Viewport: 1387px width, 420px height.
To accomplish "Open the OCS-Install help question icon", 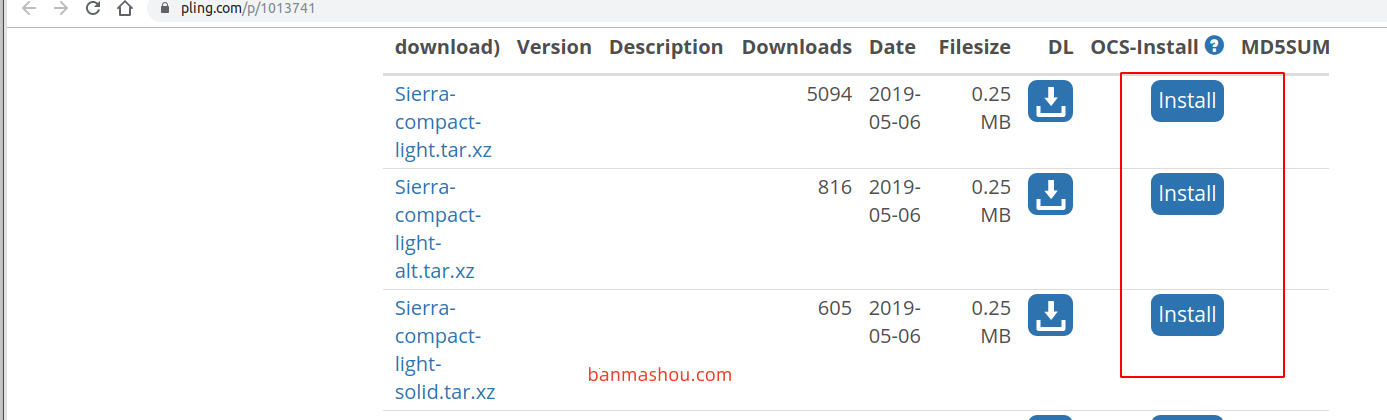I will pos(1215,45).
